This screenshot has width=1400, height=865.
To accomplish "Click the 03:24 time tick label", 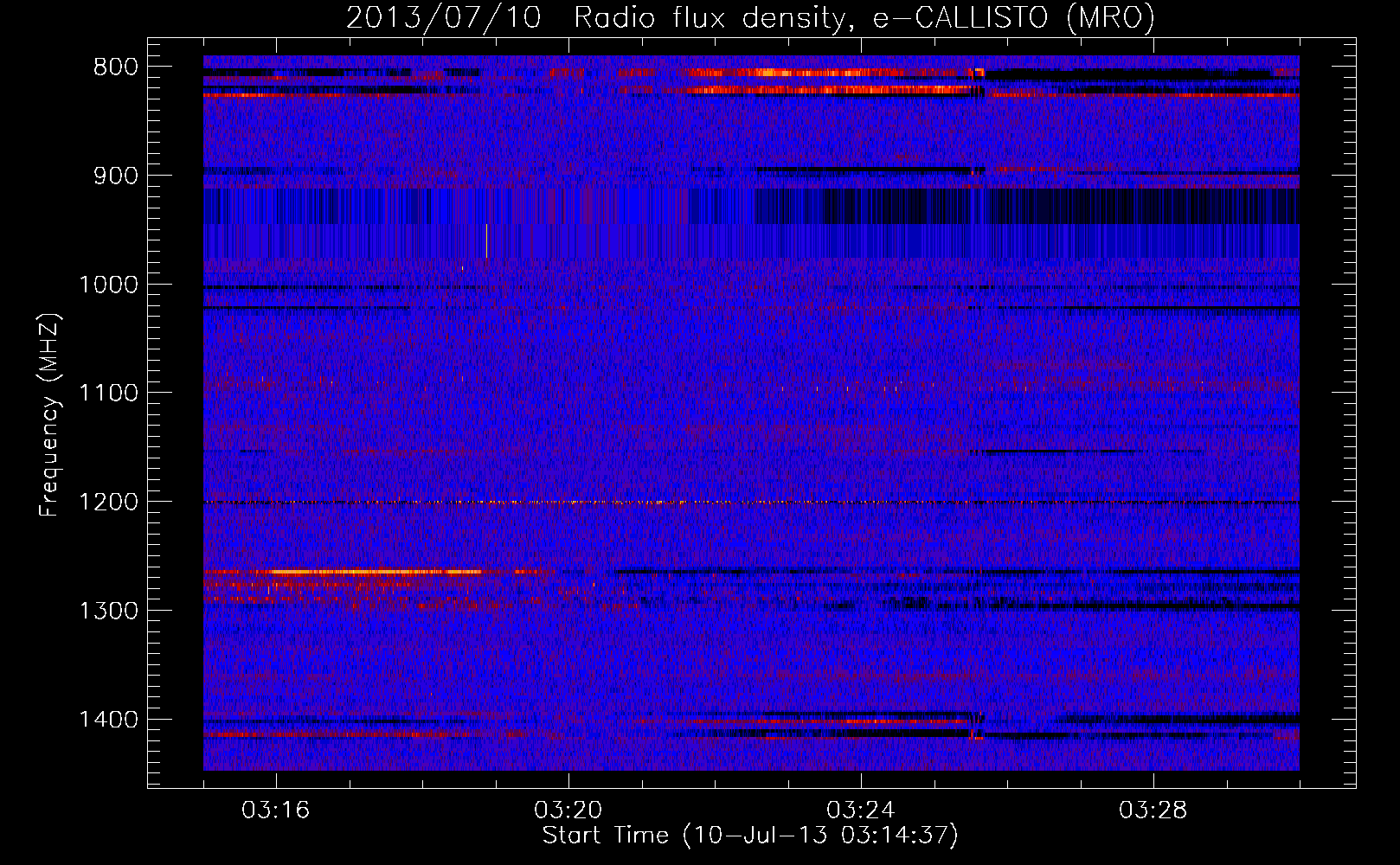I will coord(861,811).
